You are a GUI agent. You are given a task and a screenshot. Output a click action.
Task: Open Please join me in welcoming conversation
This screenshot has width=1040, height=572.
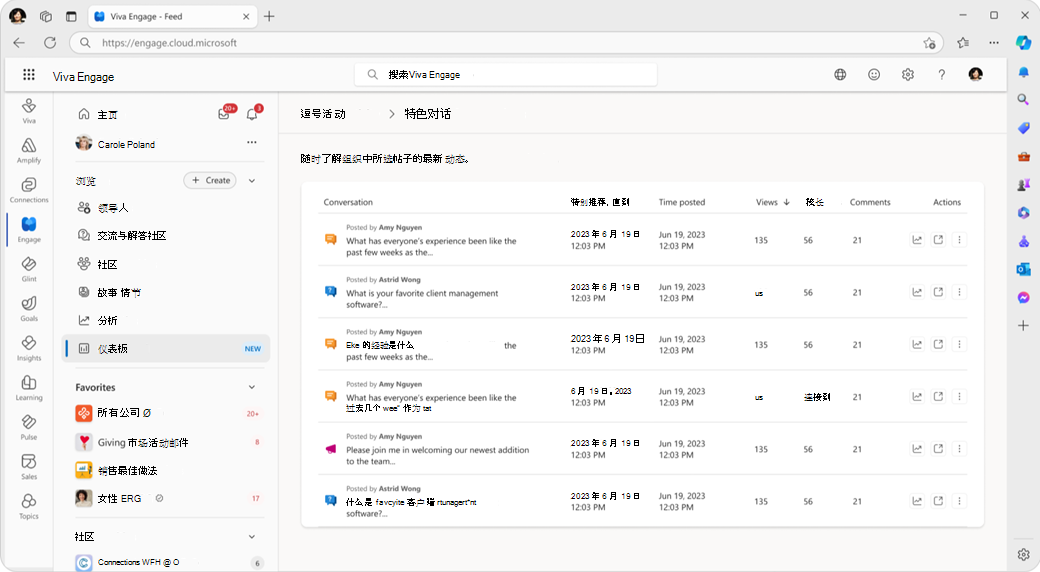click(437, 455)
